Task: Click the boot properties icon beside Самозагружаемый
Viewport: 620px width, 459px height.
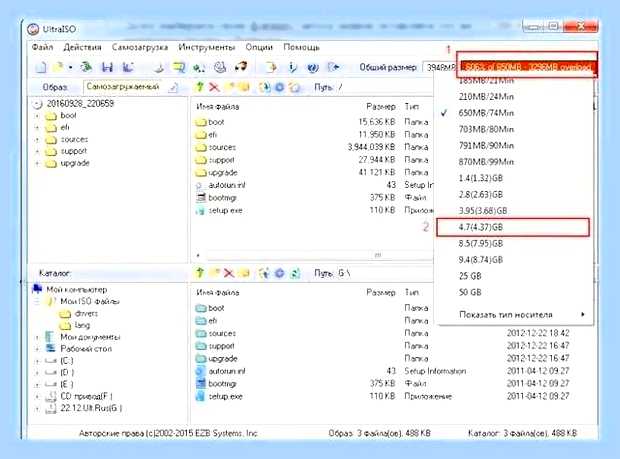Action: 173,88
